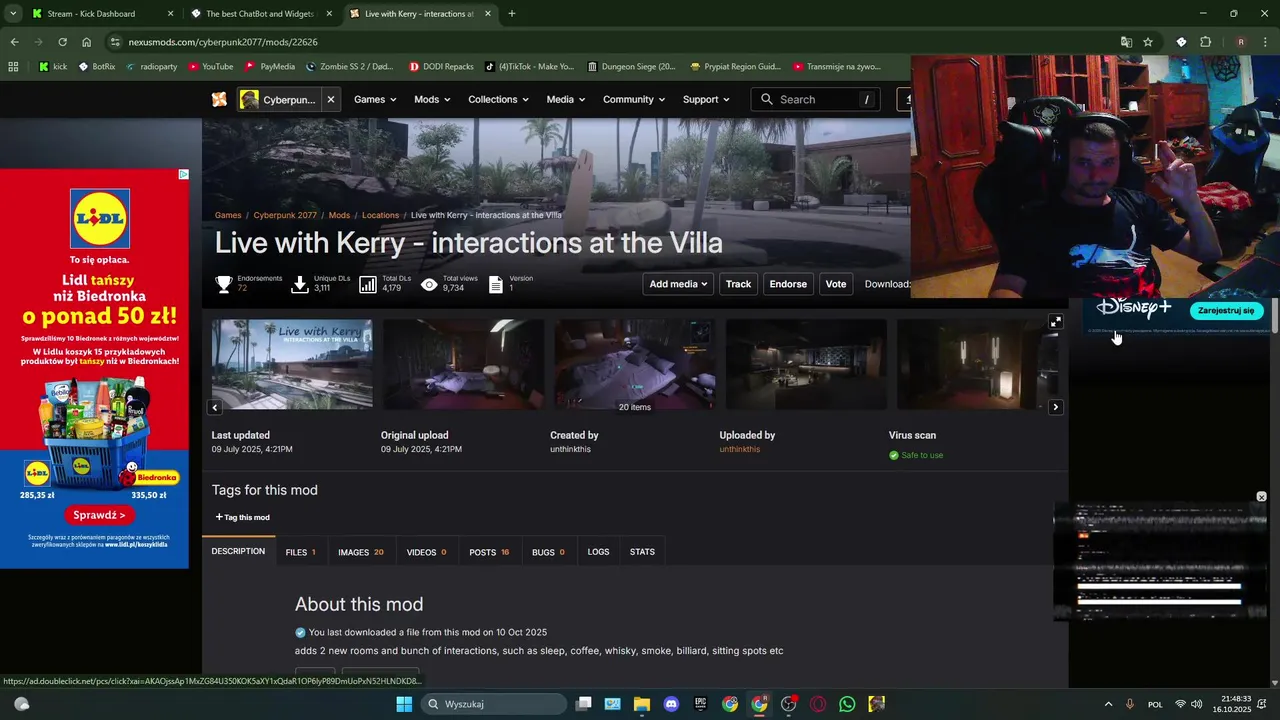Go to previous gallery image arrow
The width and height of the screenshot is (1280, 720).
pyautogui.click(x=214, y=407)
